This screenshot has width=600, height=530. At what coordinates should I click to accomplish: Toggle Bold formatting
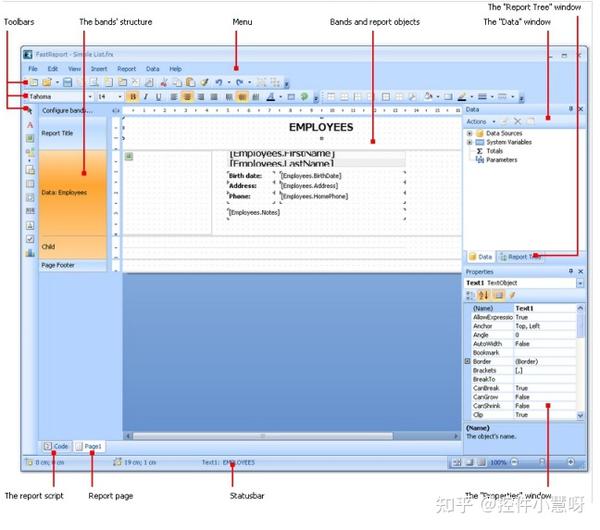(x=133, y=97)
